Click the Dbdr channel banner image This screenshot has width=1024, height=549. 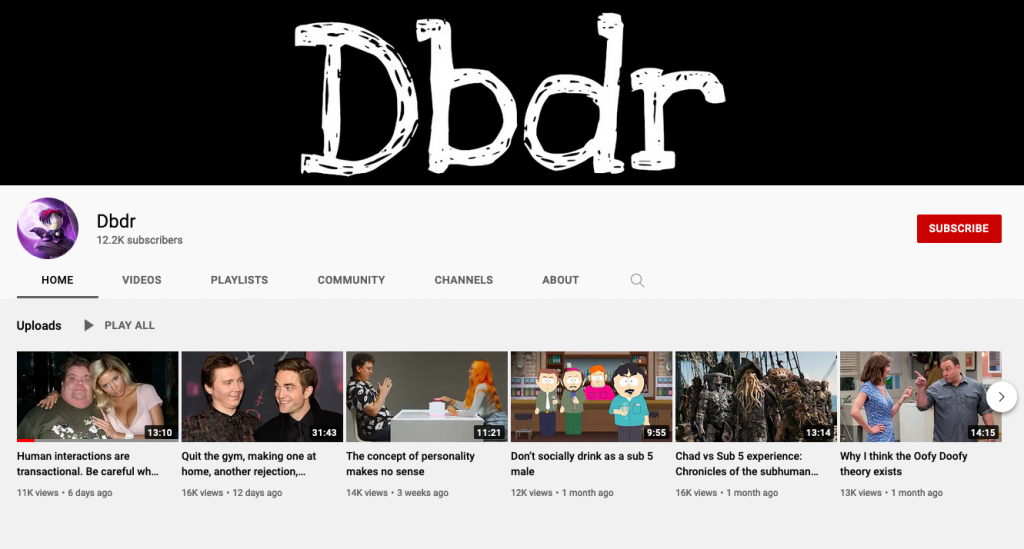(512, 92)
